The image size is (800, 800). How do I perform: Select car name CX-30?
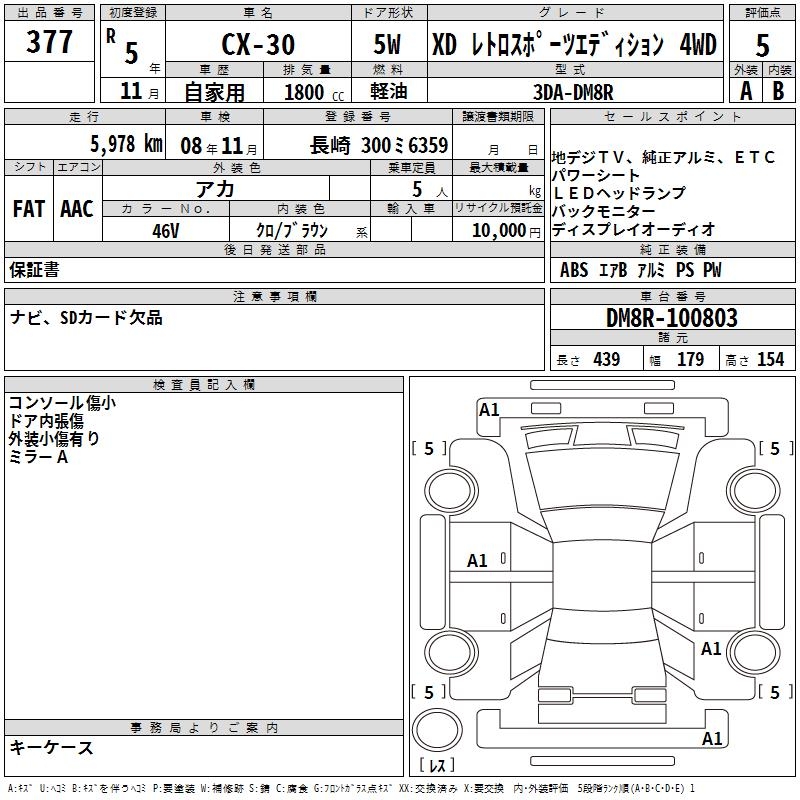pos(258,44)
